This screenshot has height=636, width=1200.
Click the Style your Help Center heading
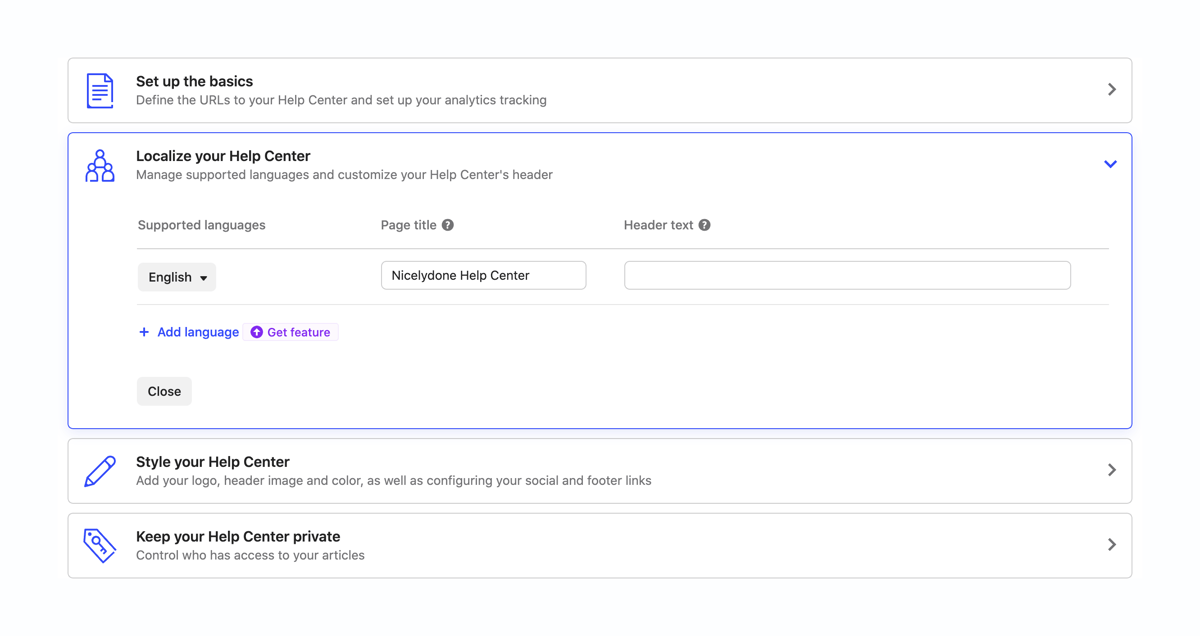pyautogui.click(x=213, y=461)
